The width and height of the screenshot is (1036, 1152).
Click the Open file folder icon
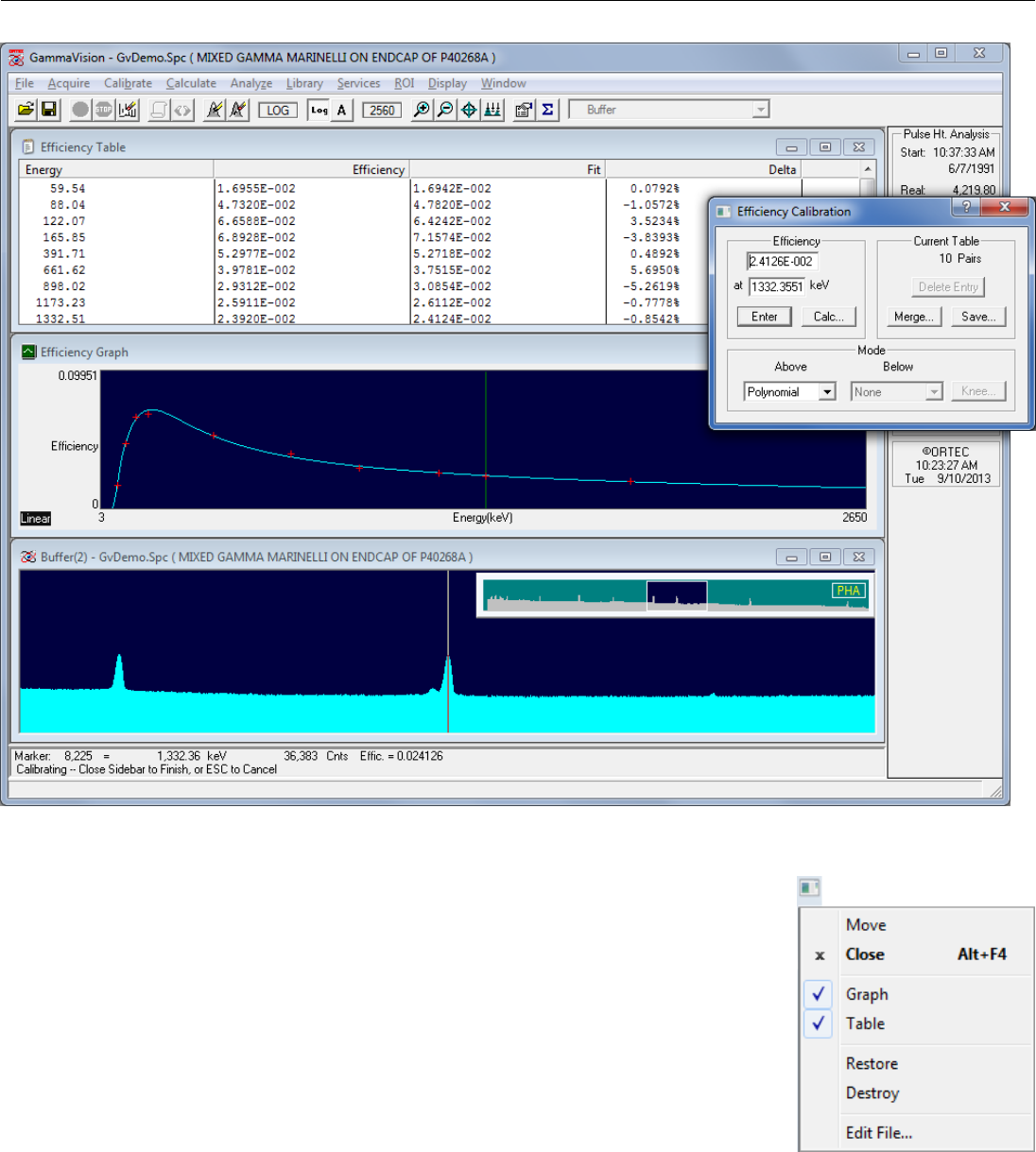click(x=26, y=110)
